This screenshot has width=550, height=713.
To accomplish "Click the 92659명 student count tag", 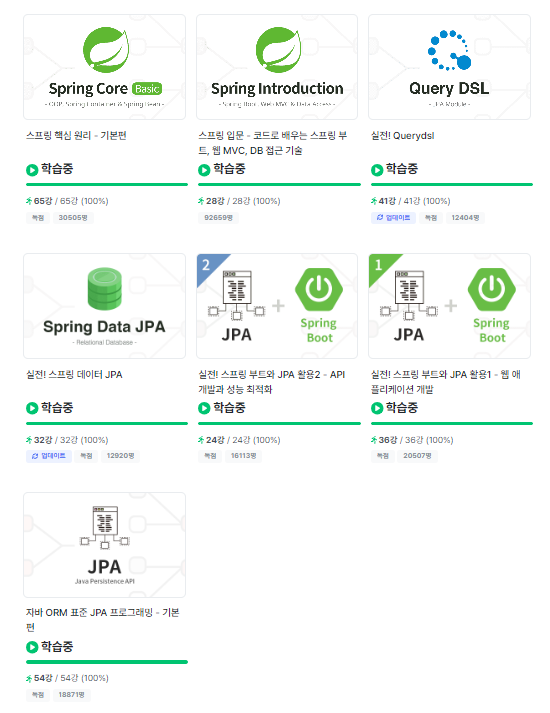I will (219, 218).
